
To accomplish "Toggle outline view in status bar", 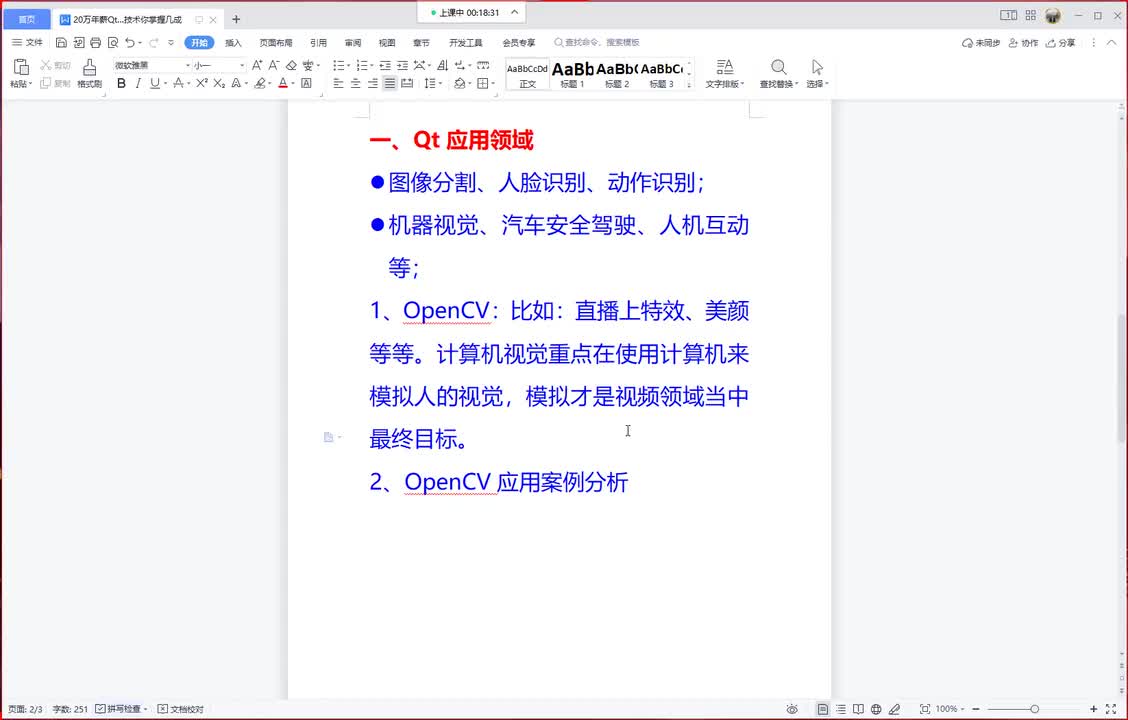I will tap(841, 709).
